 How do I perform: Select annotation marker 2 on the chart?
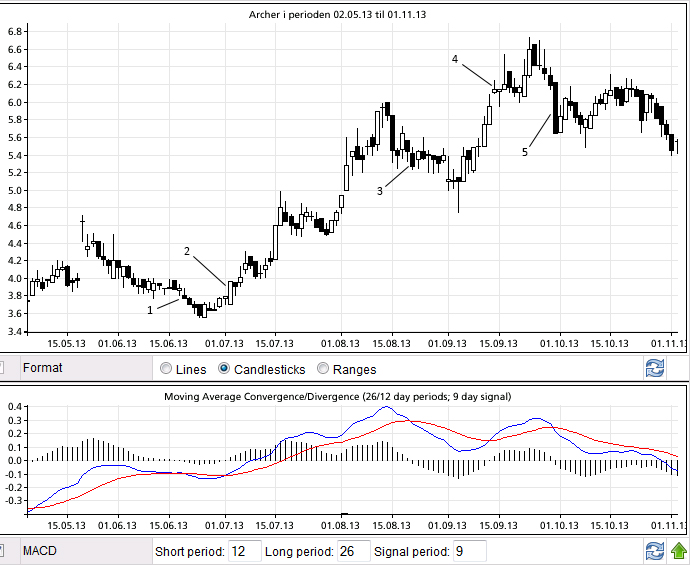(x=186, y=250)
